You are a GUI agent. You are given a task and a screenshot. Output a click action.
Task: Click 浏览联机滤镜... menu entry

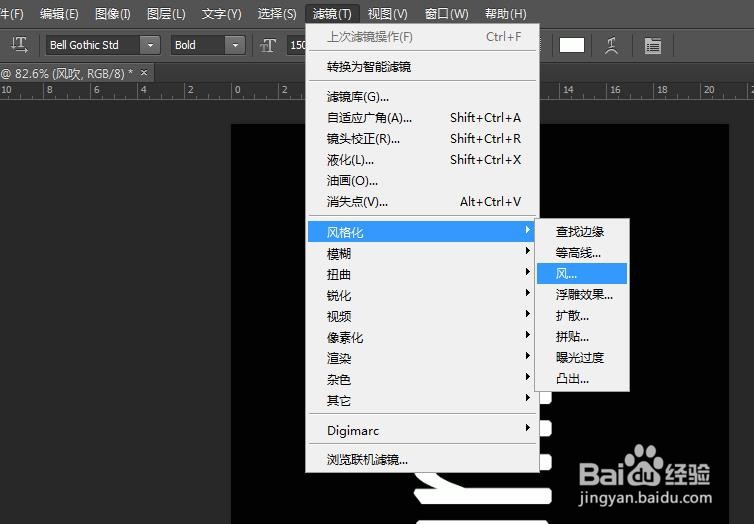pyautogui.click(x=422, y=460)
